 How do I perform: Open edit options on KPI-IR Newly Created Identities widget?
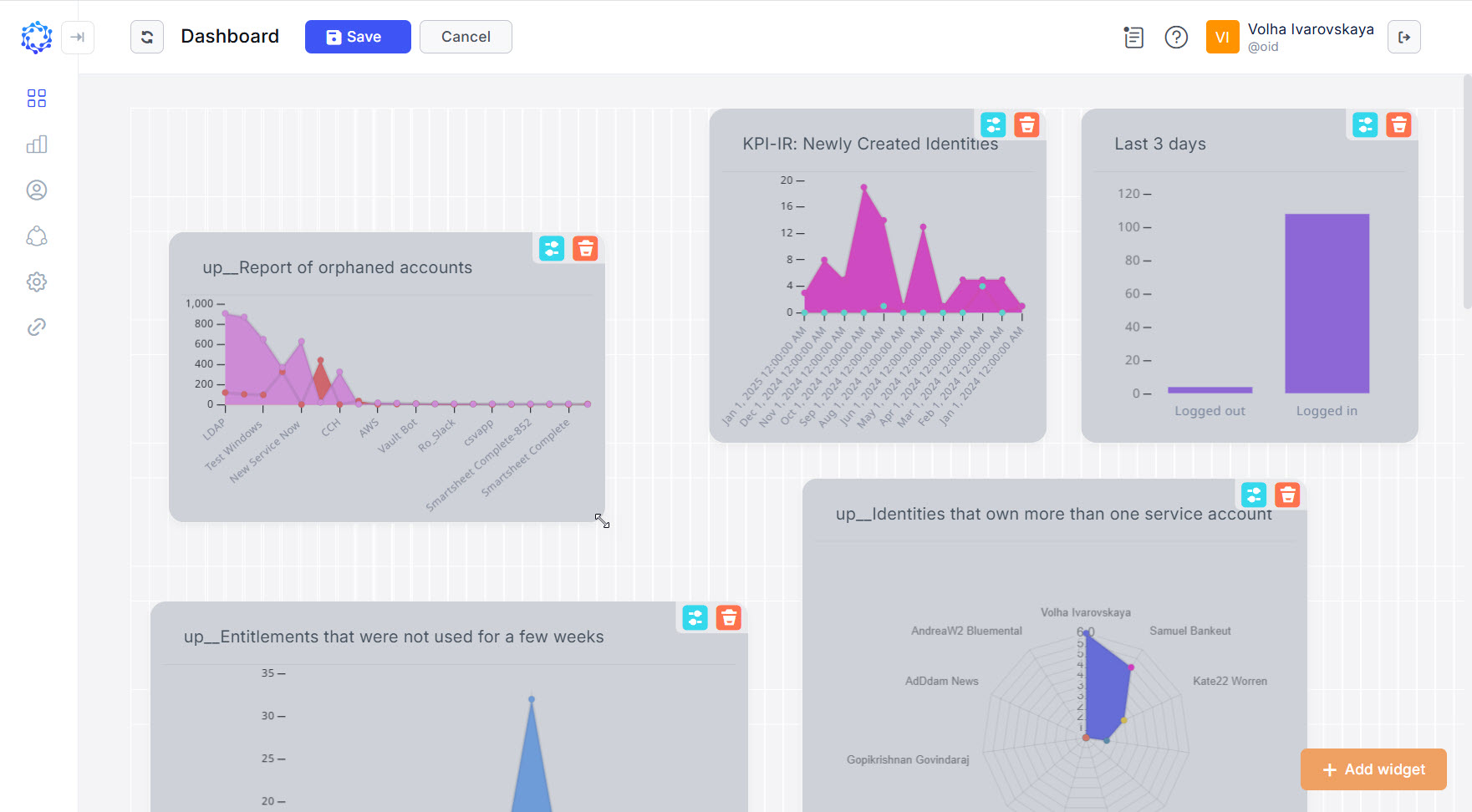pos(993,124)
